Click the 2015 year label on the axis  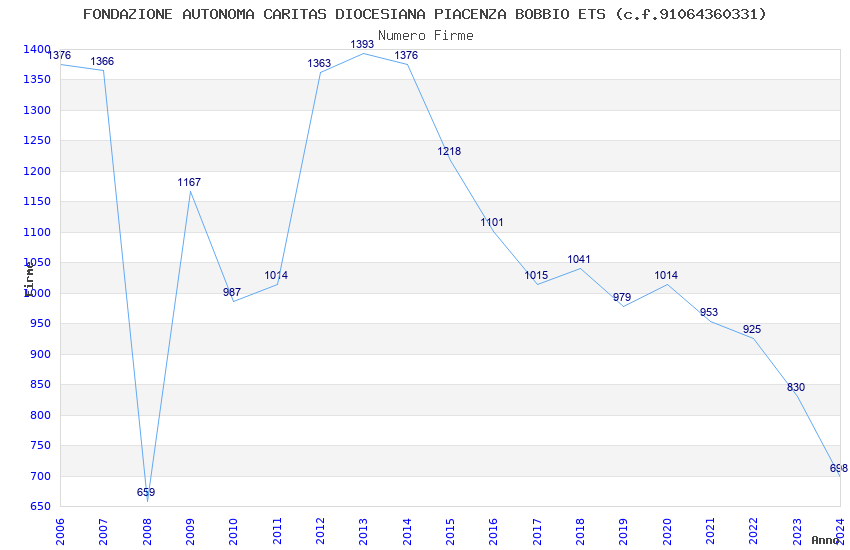450,532
